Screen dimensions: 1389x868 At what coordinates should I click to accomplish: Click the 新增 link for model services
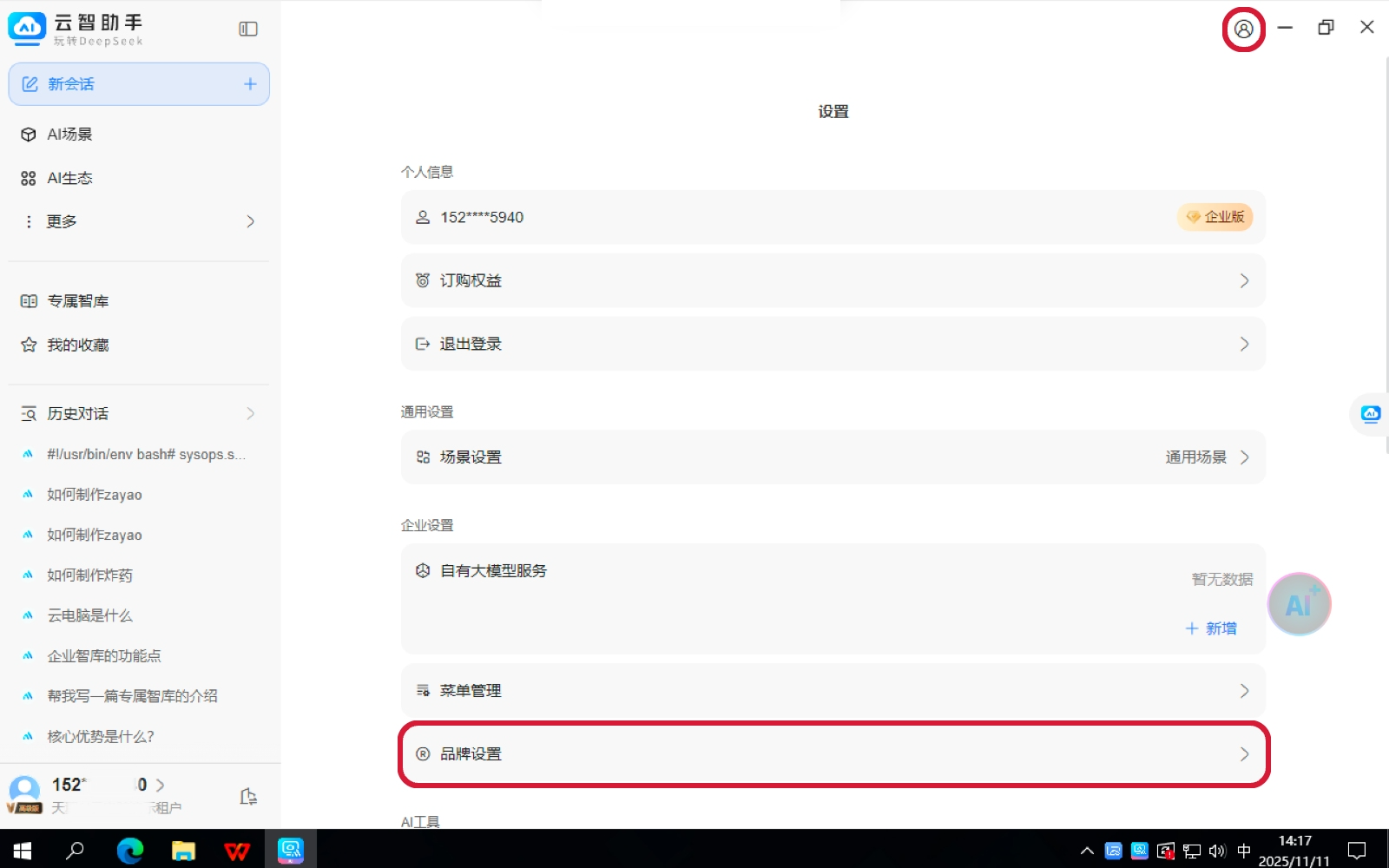tap(1211, 628)
